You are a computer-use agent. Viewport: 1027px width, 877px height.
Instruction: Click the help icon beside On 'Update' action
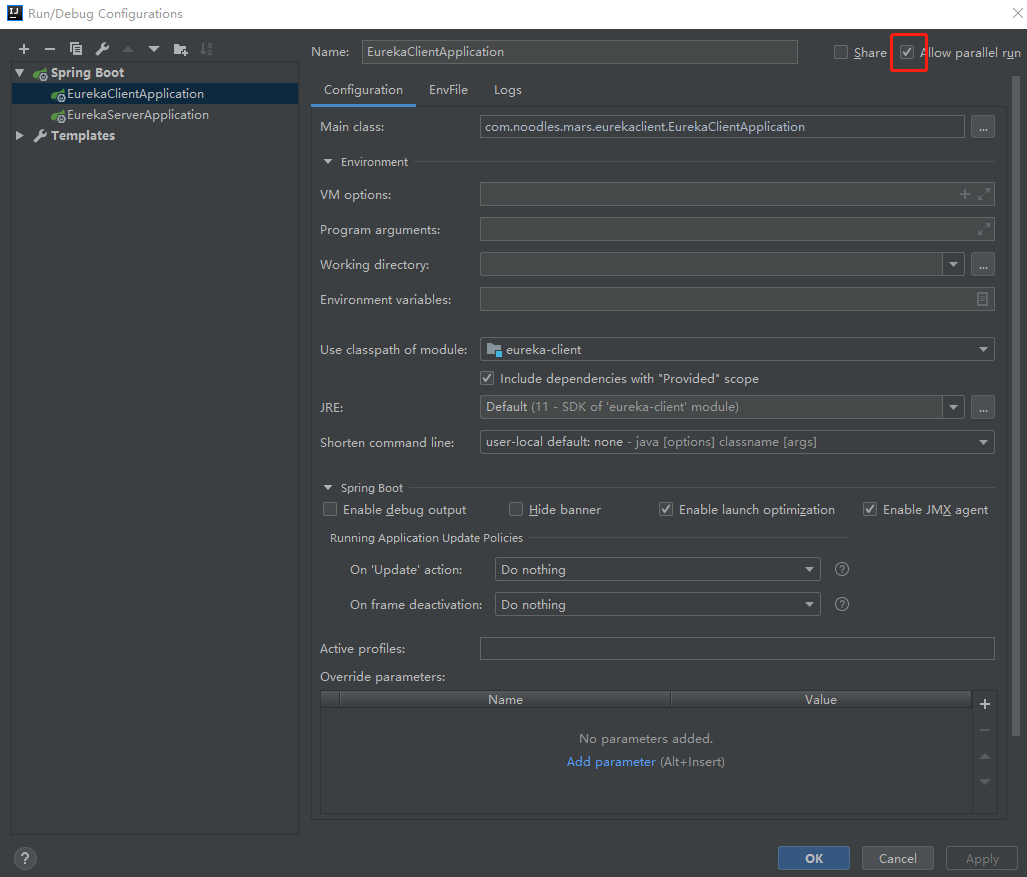coord(842,570)
